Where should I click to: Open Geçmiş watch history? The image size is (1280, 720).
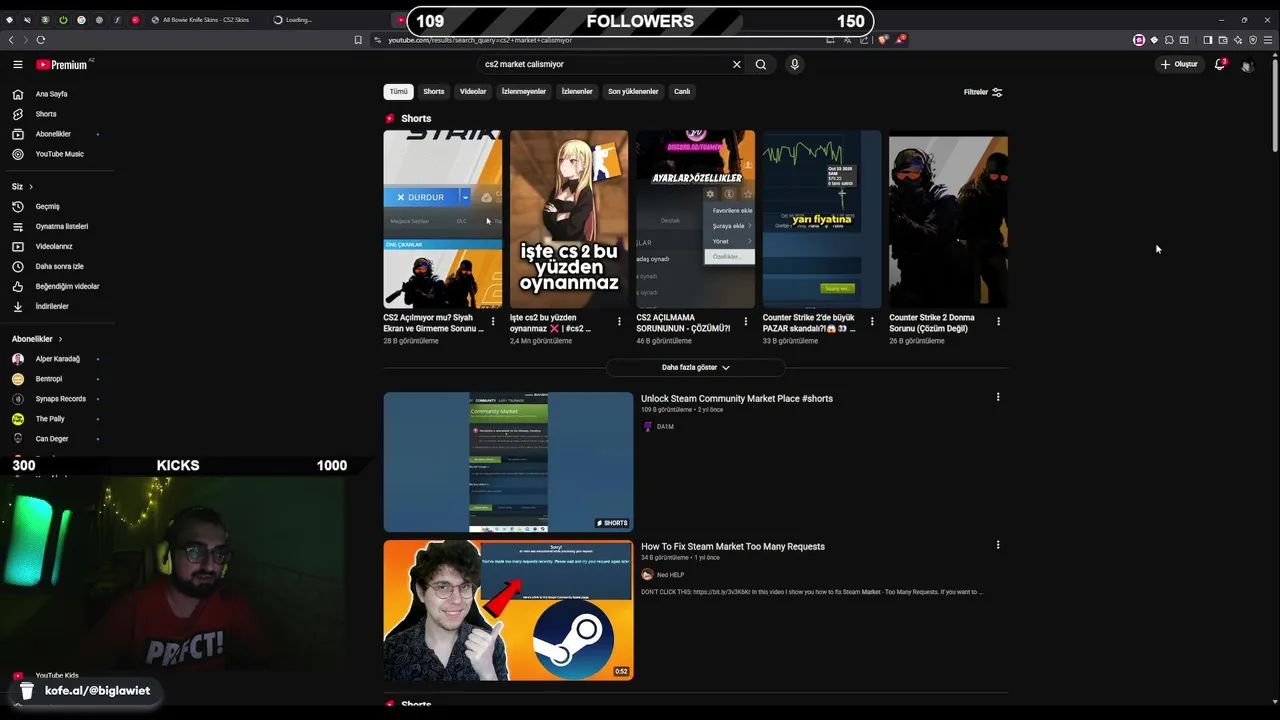[x=48, y=206]
